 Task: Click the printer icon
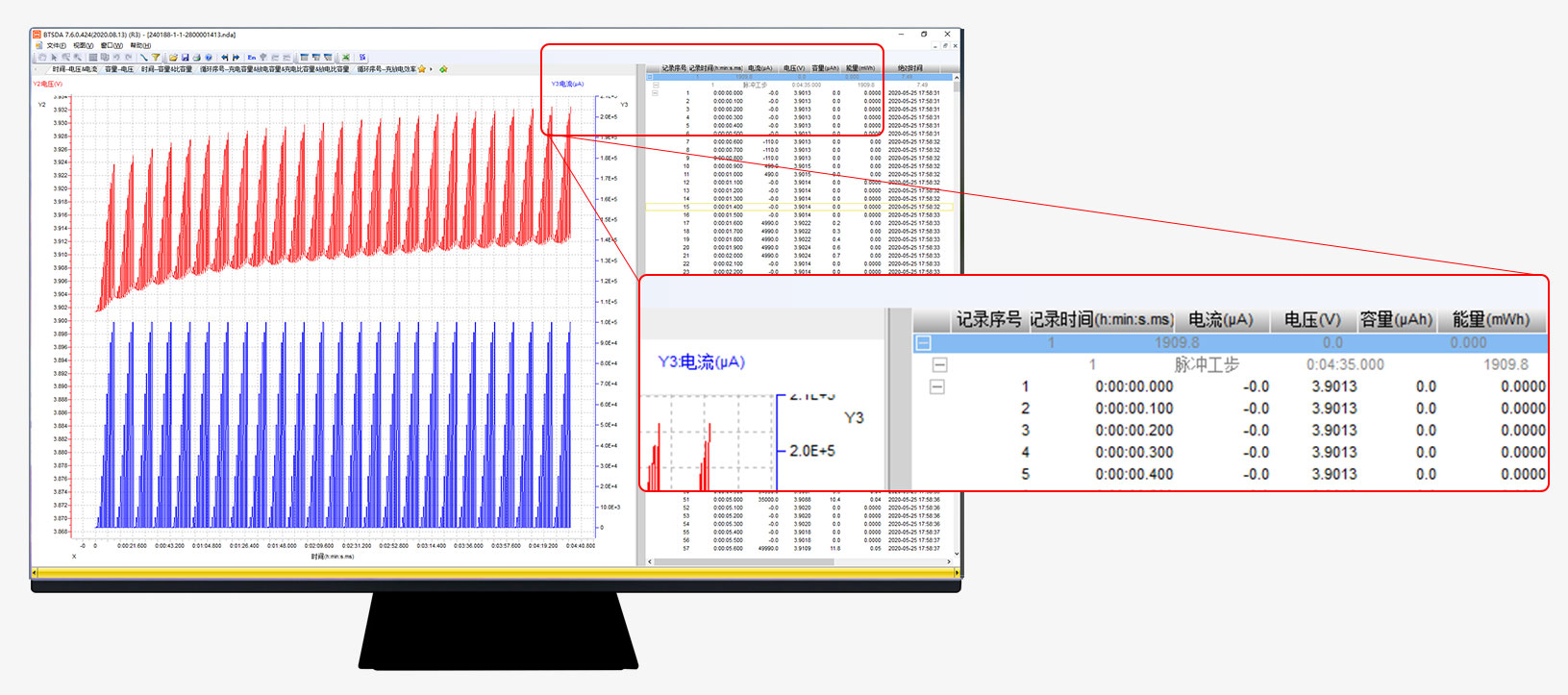[x=197, y=58]
